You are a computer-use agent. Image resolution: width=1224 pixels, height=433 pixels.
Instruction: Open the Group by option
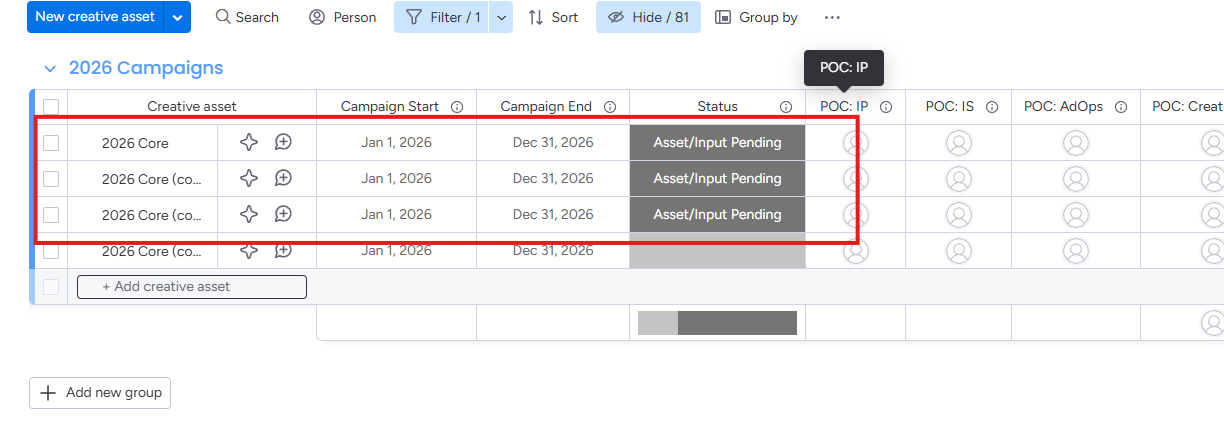(756, 17)
